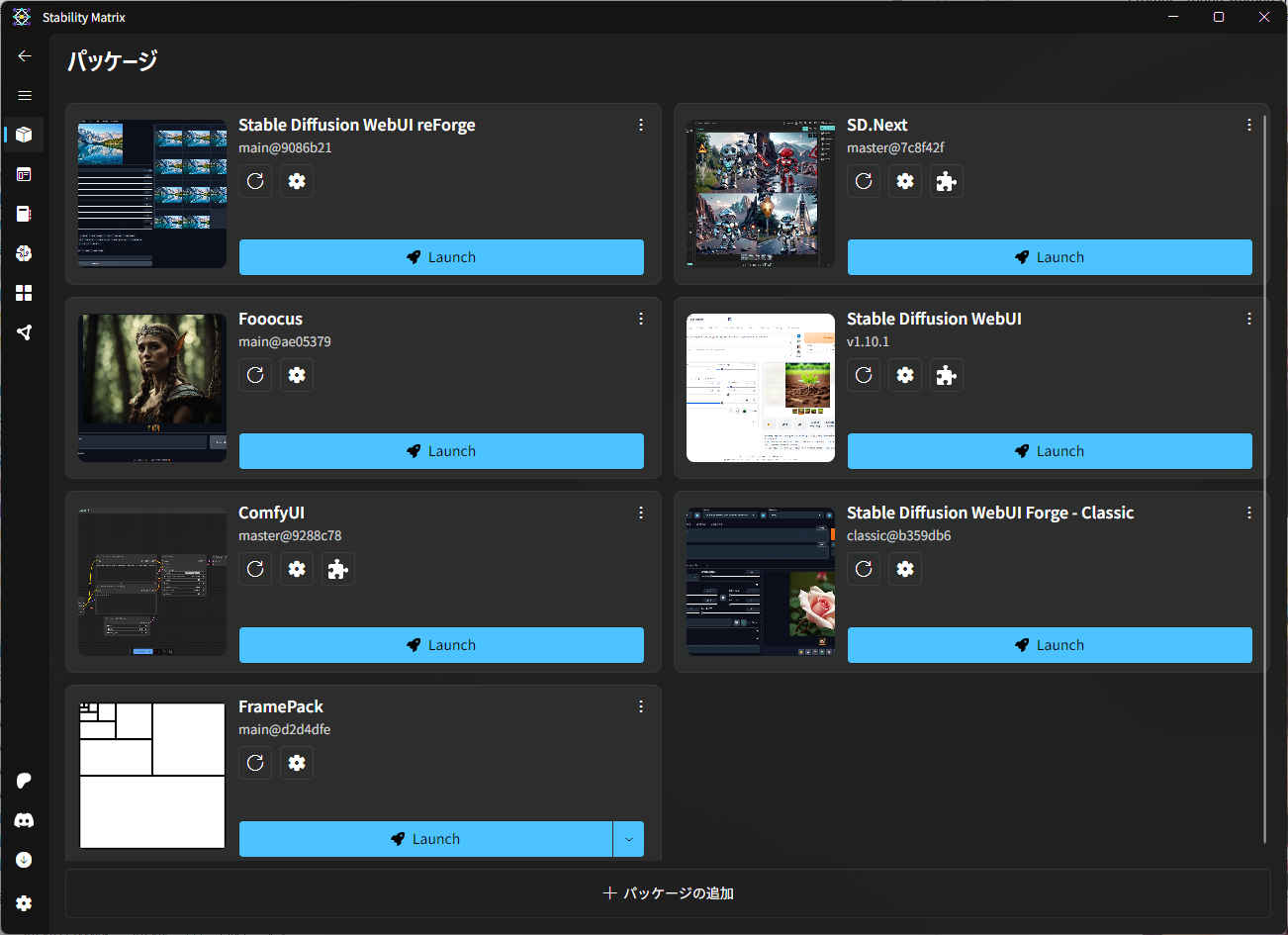Screen dimensions: 1288x935
Task: Click the Checkpoint Manager notebook icon
Action: pyautogui.click(x=24, y=214)
